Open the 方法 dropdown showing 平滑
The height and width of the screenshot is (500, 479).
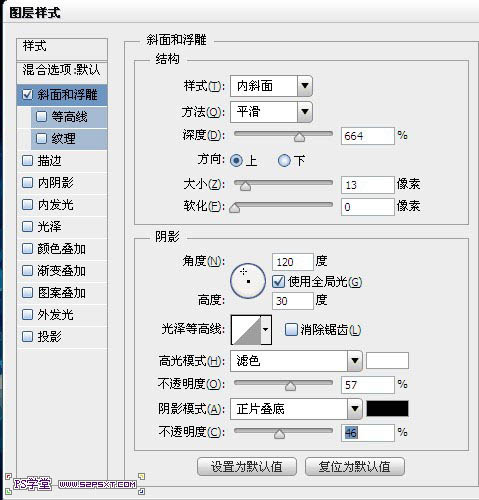[271, 112]
